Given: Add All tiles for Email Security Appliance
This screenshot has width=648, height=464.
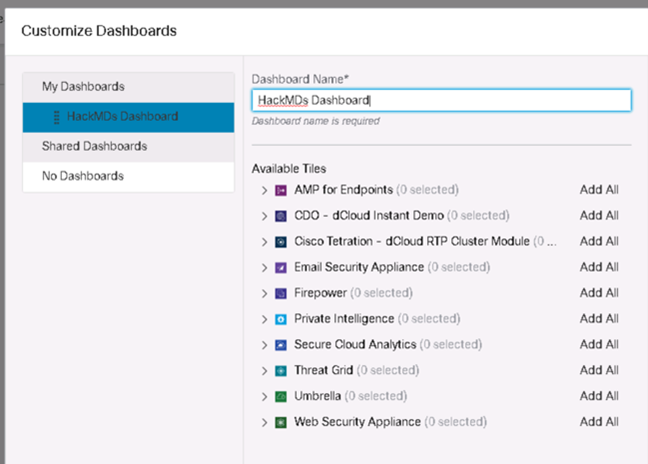Looking at the screenshot, I should pyautogui.click(x=599, y=267).
